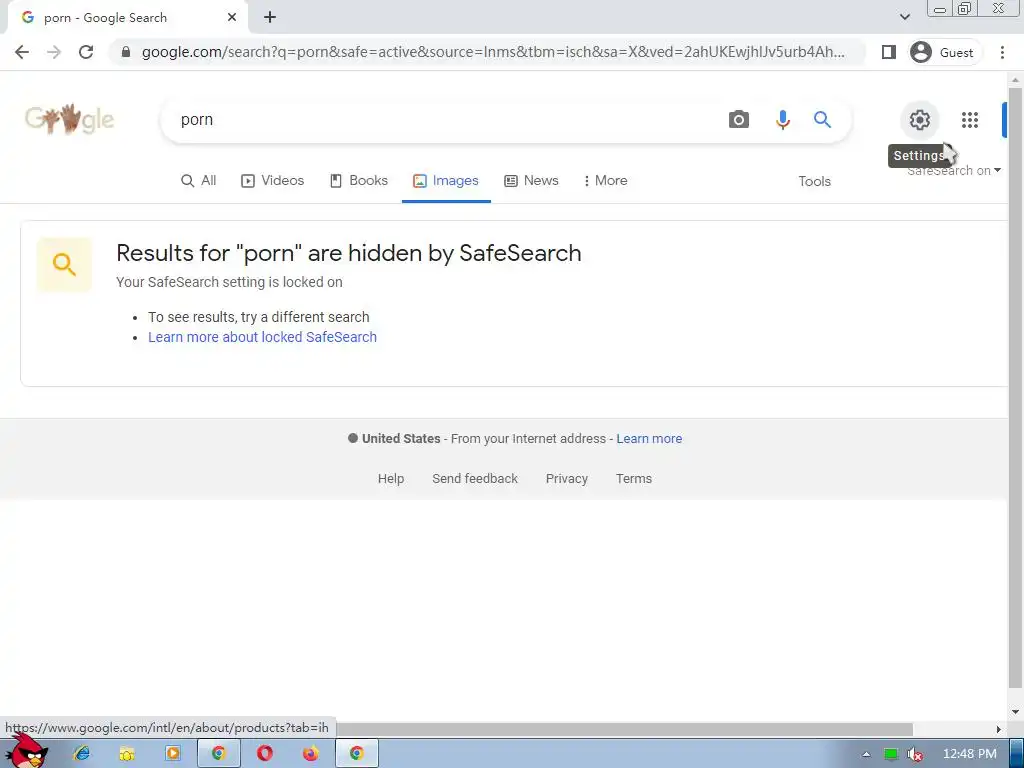Switch to the Books tab
Viewport: 1024px width, 768px height.
coord(359,181)
